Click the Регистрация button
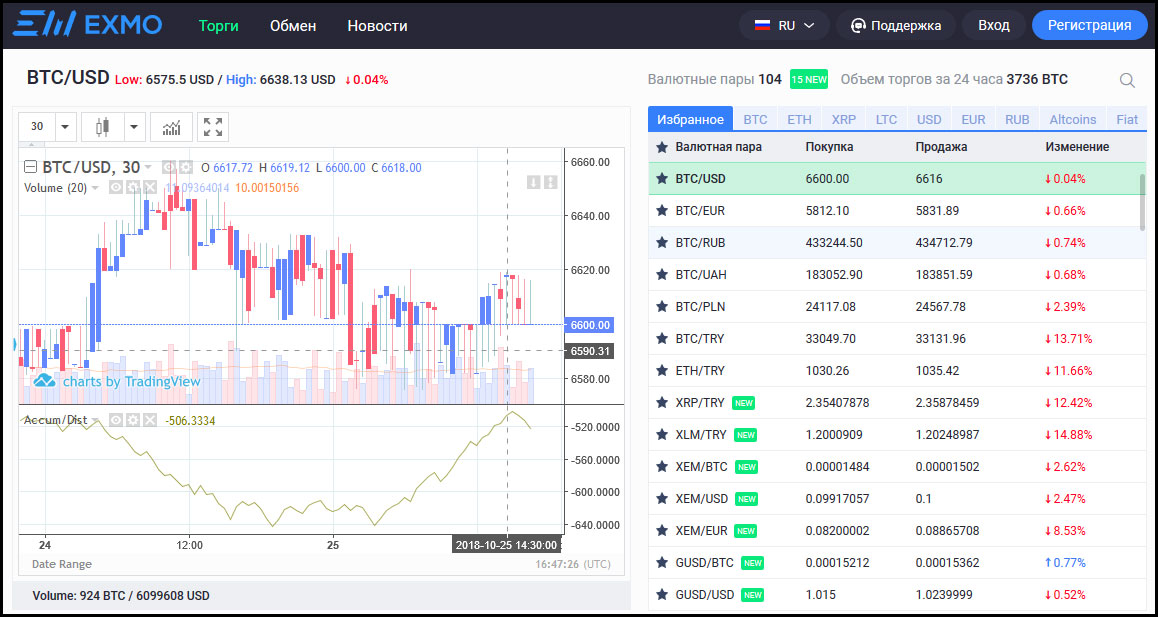Screen dimensions: 1158x617 1089,25
